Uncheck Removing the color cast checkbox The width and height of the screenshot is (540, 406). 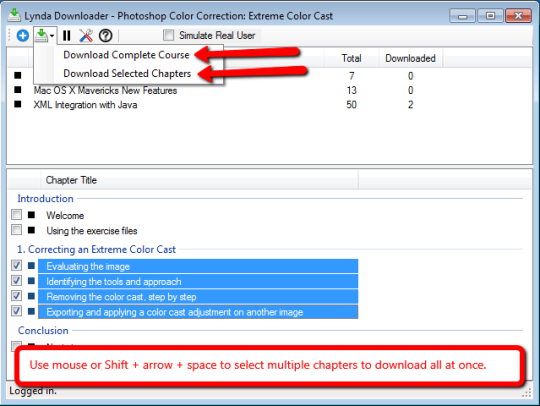16,296
